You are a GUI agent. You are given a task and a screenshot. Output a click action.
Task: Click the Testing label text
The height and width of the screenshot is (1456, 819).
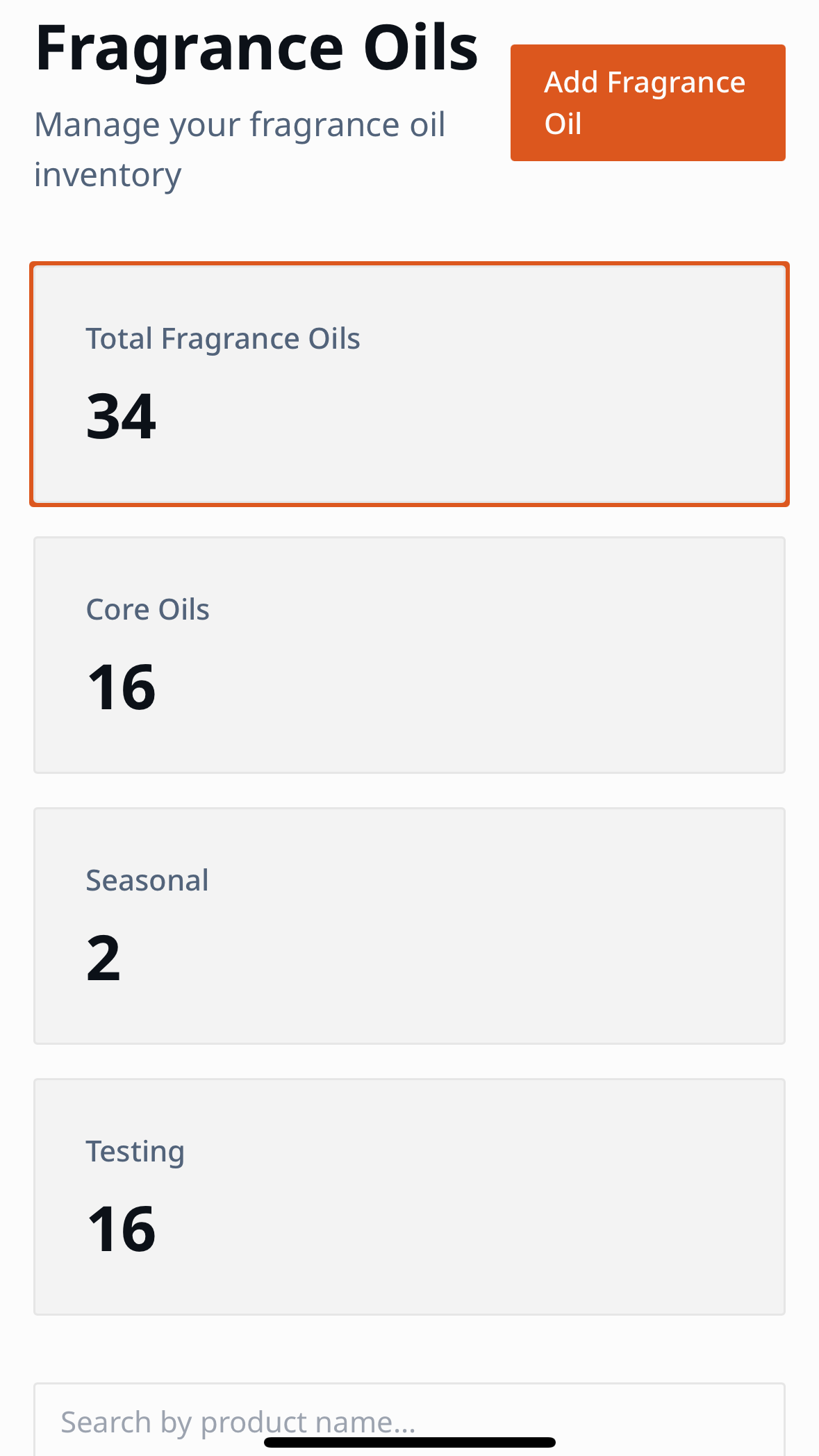[135, 1151]
